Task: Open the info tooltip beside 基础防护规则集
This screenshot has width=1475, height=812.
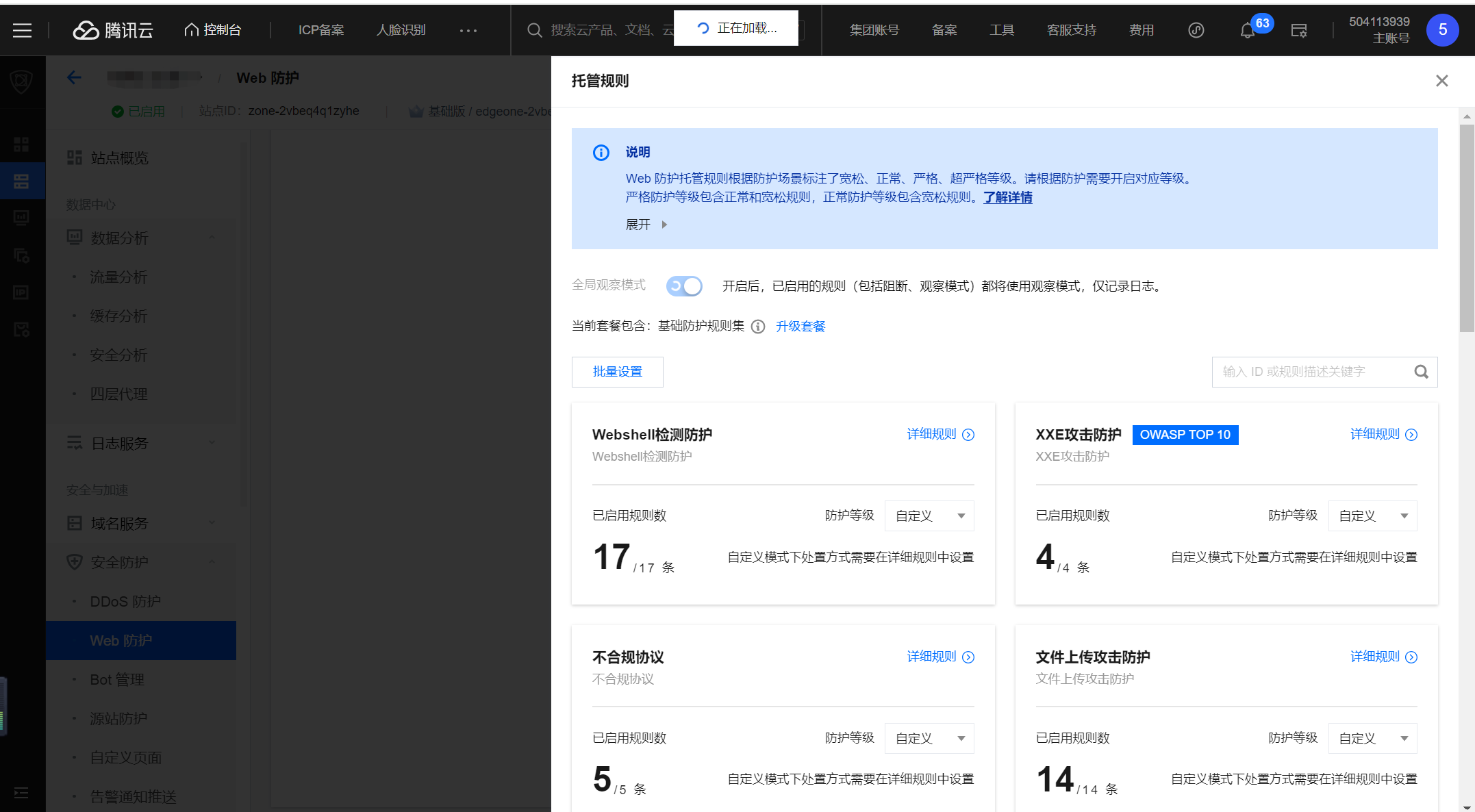Action: (x=757, y=327)
